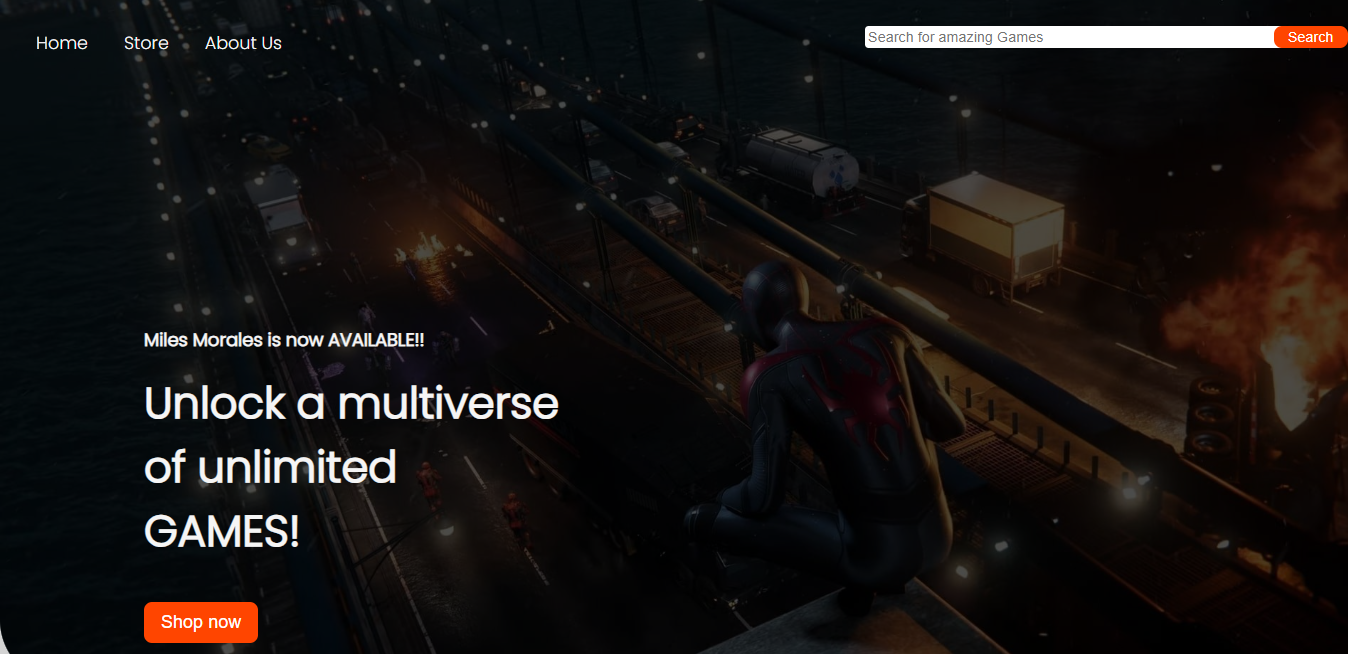Click the orange Search button

point(1310,37)
